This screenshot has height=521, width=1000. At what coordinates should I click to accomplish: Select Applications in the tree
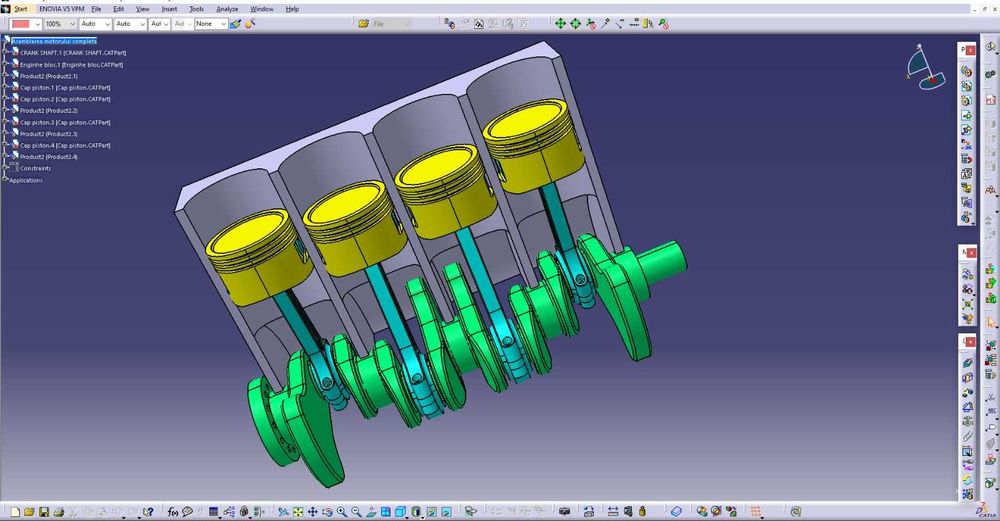(x=26, y=180)
